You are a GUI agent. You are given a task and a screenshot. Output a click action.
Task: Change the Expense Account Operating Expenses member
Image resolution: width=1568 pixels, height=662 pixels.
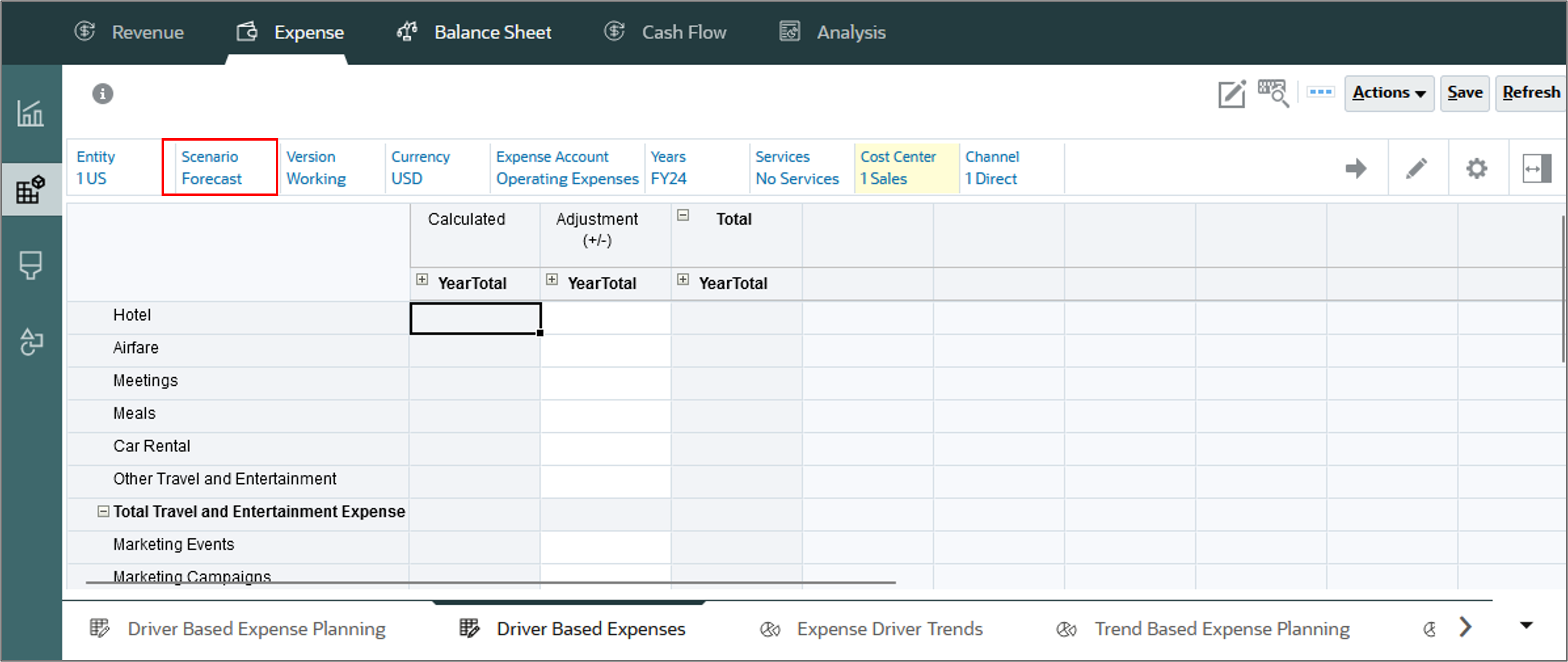point(567,167)
